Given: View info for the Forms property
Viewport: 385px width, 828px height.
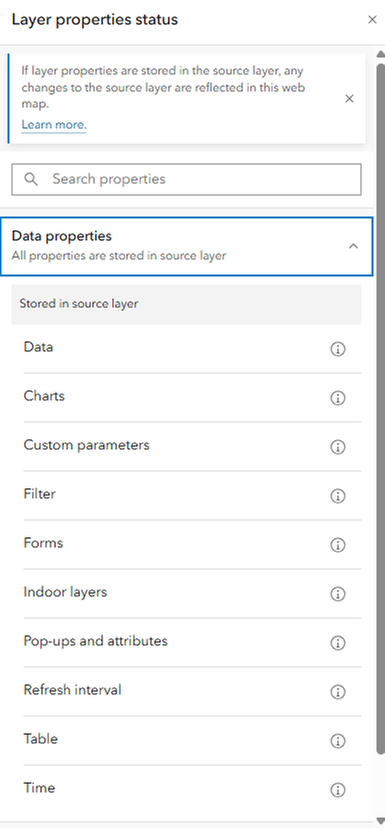Looking at the screenshot, I should (x=337, y=545).
